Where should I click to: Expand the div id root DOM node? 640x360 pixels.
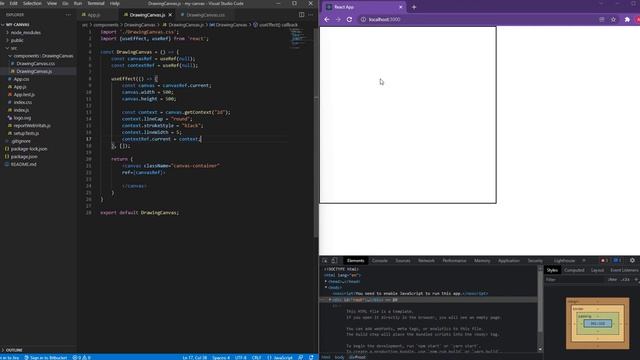(330, 300)
